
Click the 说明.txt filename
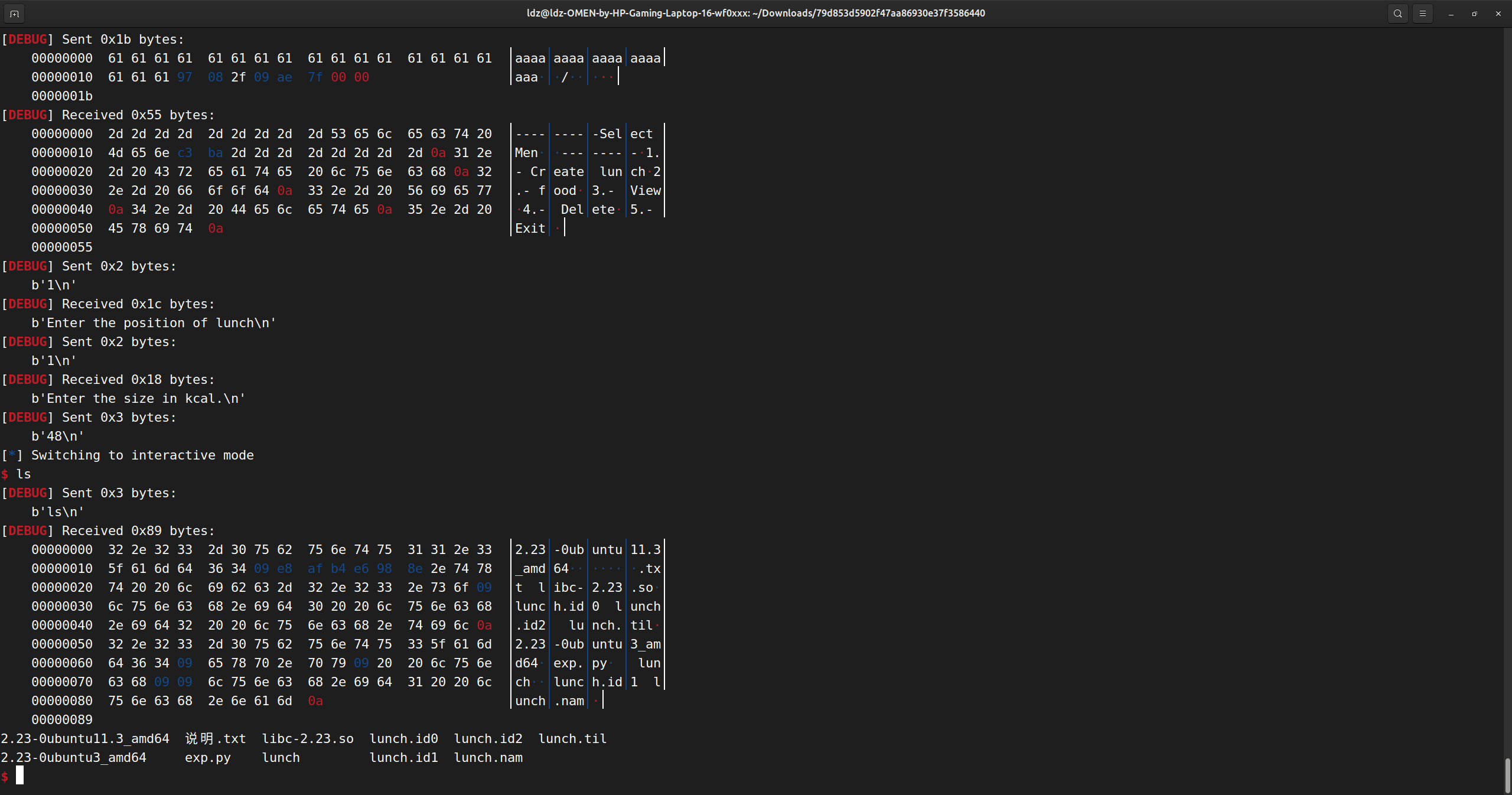point(215,738)
